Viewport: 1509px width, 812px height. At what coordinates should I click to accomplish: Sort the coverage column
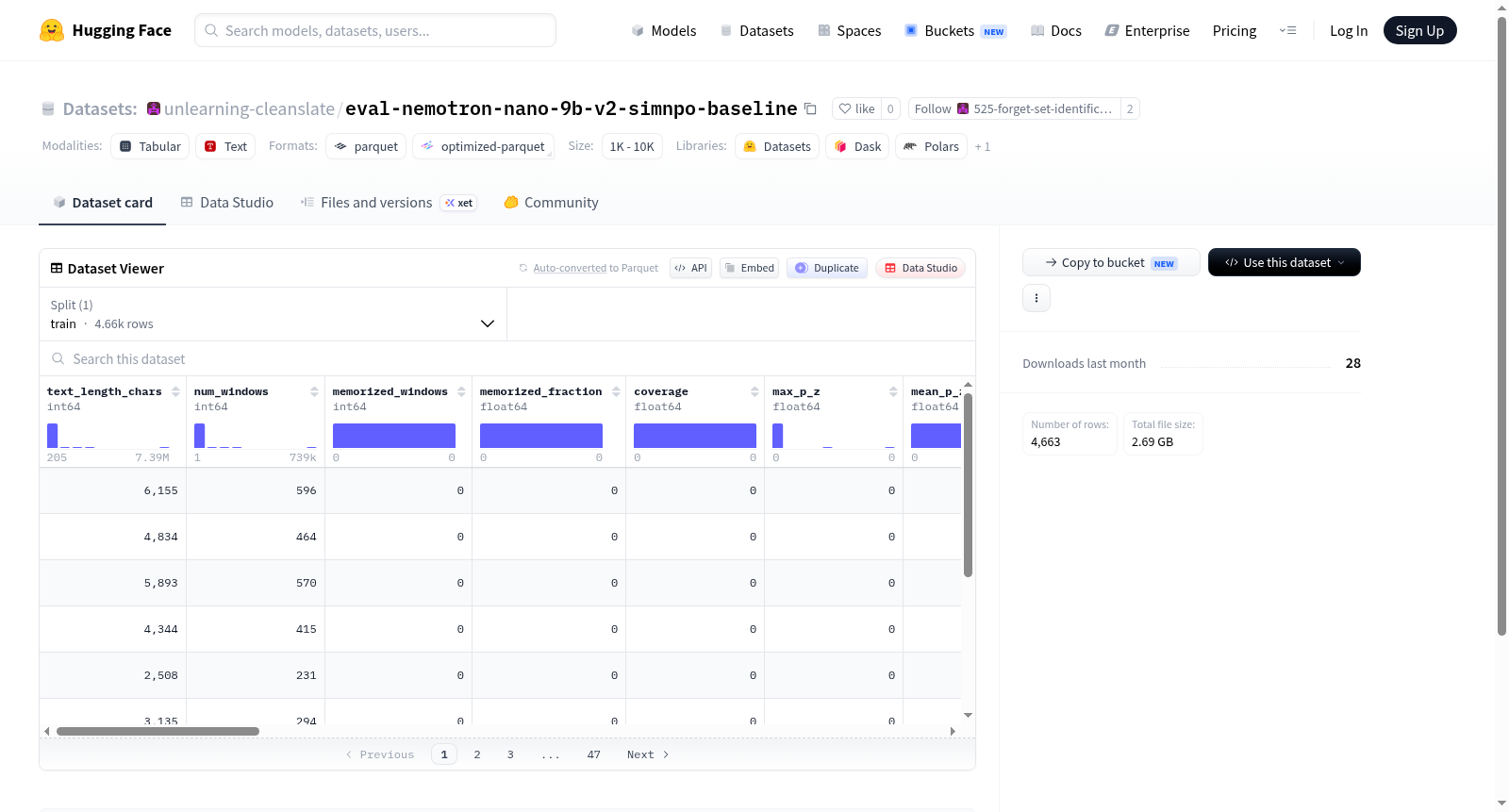(754, 391)
